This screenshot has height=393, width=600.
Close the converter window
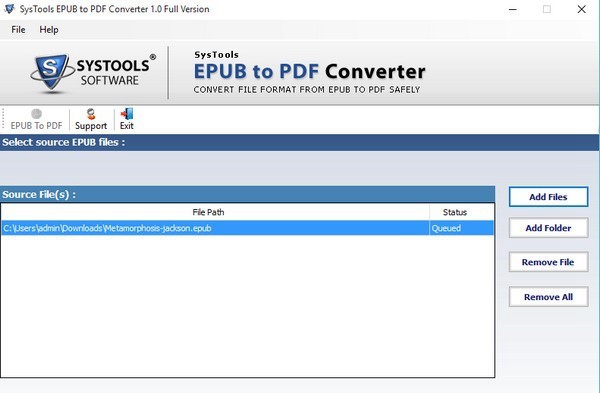(581, 9)
